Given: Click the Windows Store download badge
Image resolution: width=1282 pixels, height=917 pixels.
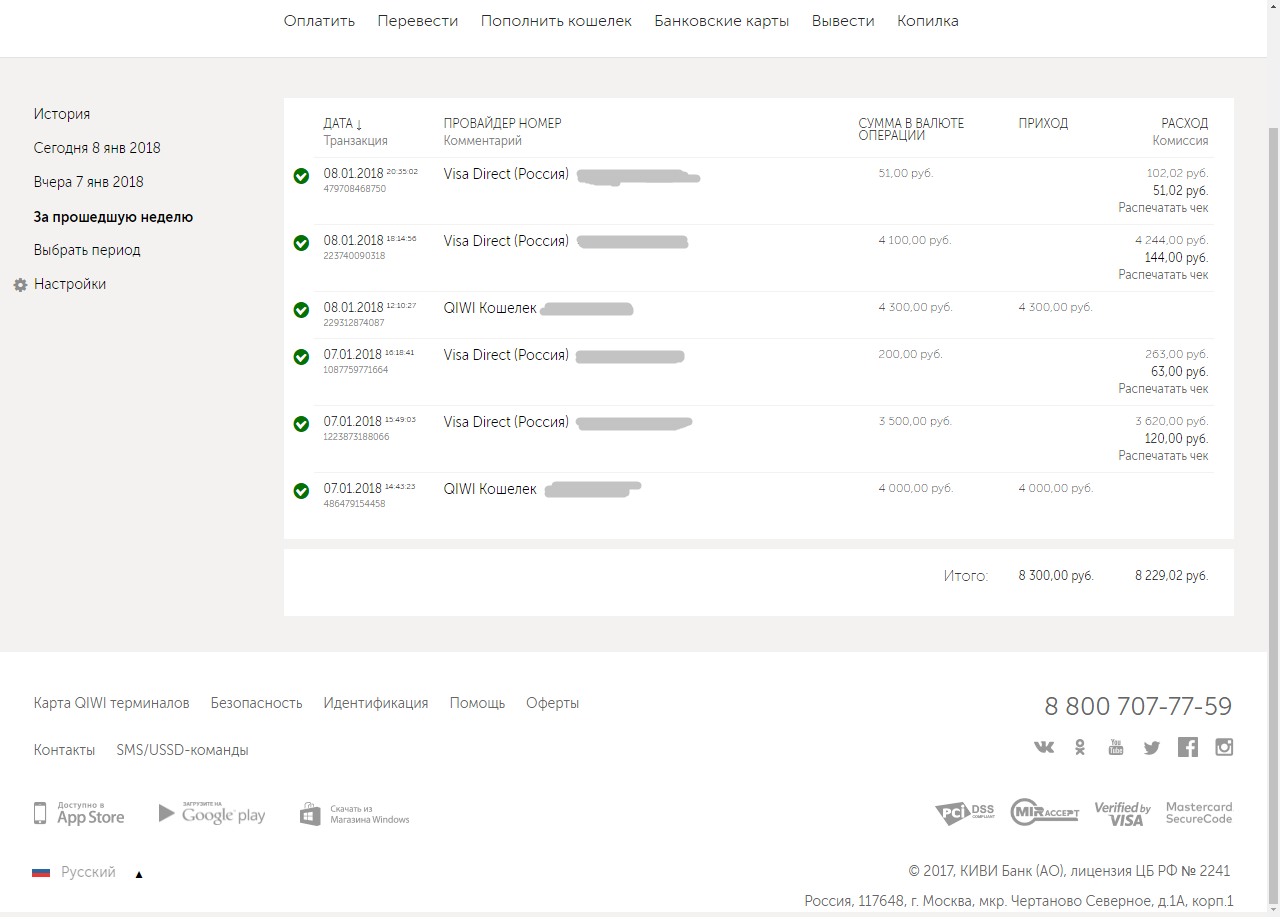Looking at the screenshot, I should point(355,814).
